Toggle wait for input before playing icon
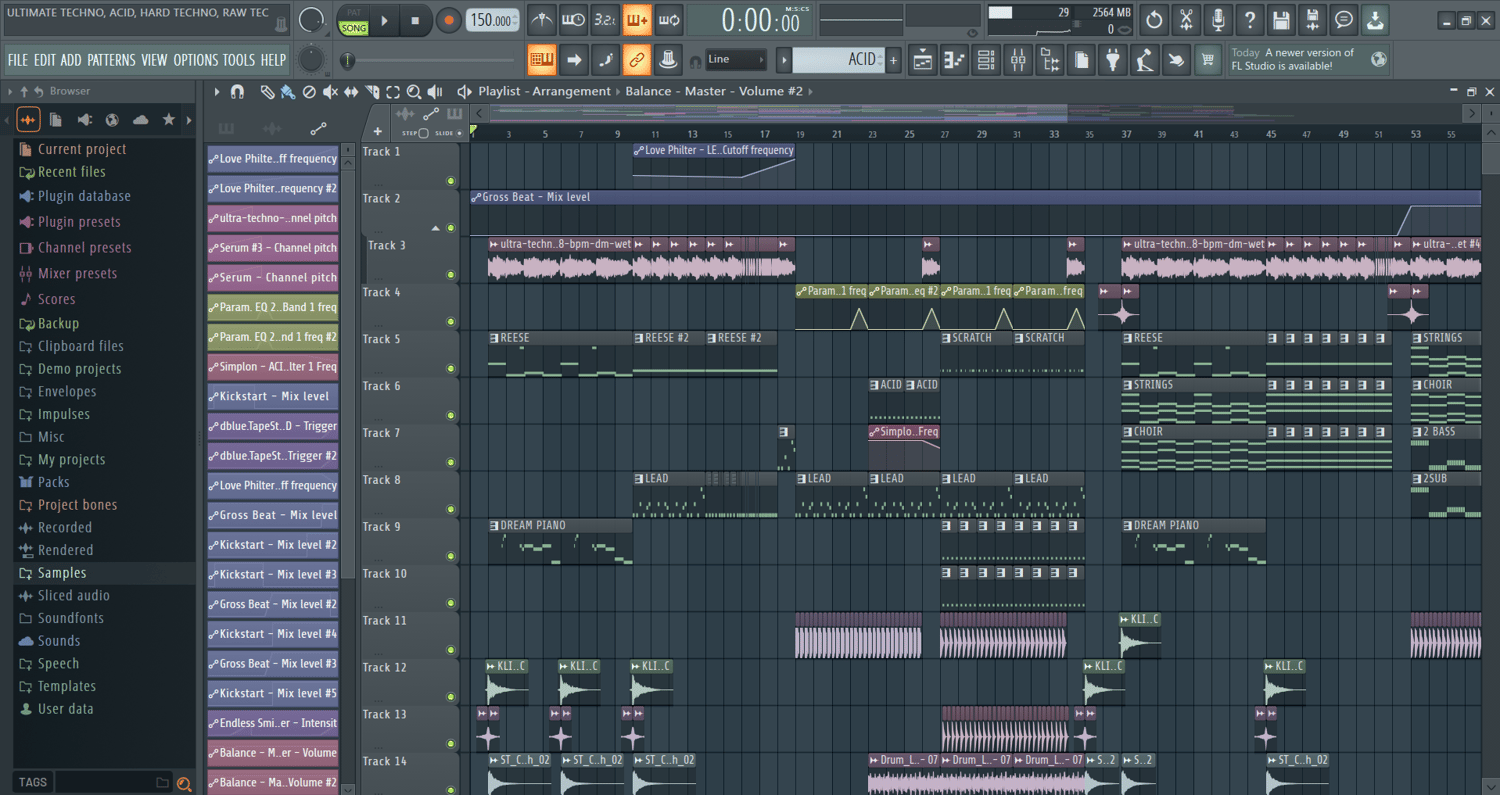1500x795 pixels. point(573,20)
